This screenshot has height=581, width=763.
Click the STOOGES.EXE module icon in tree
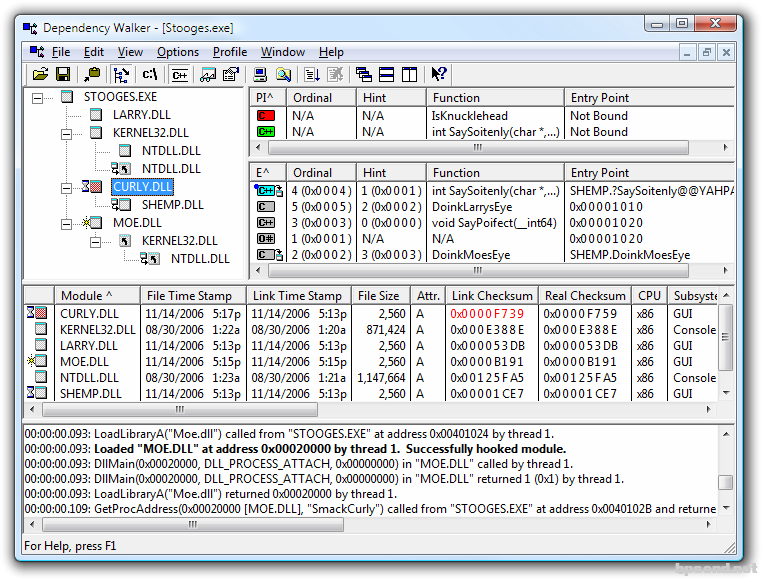click(x=67, y=97)
